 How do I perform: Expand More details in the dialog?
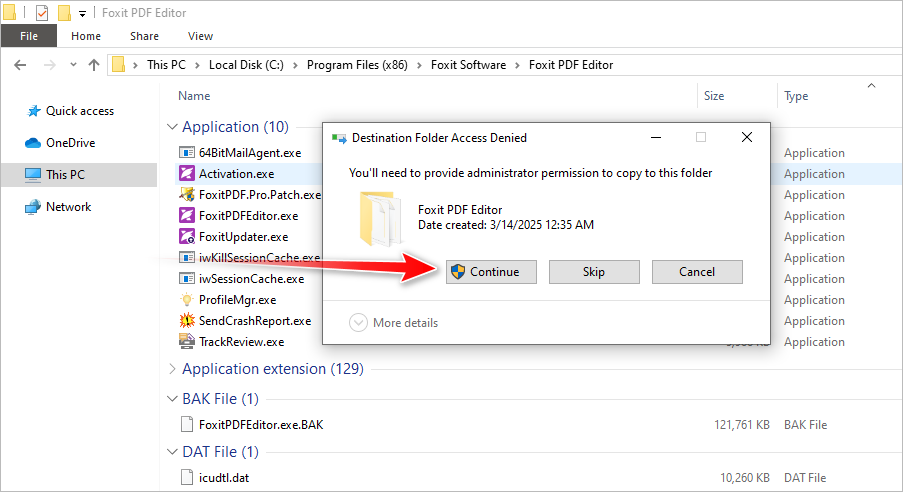(394, 323)
